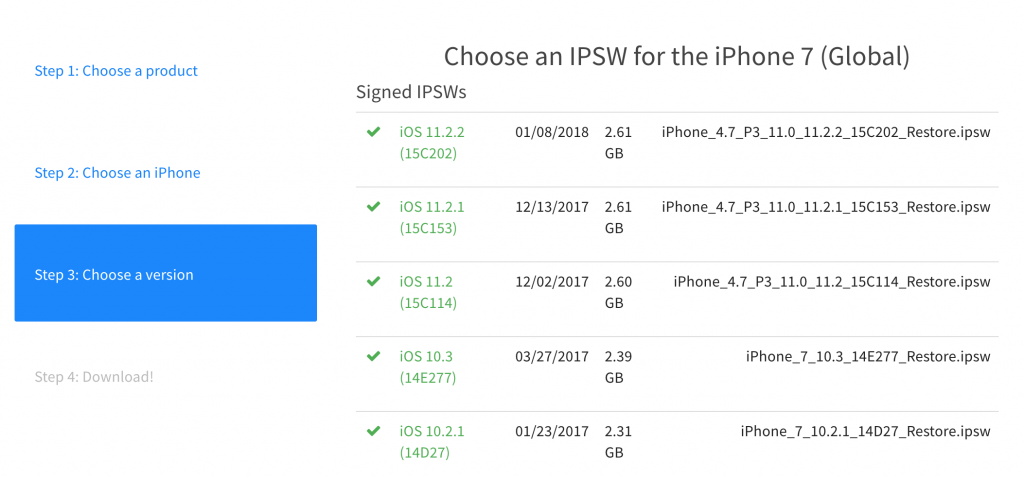
Task: Open Step 2: Choose an iPhone
Action: (x=117, y=173)
